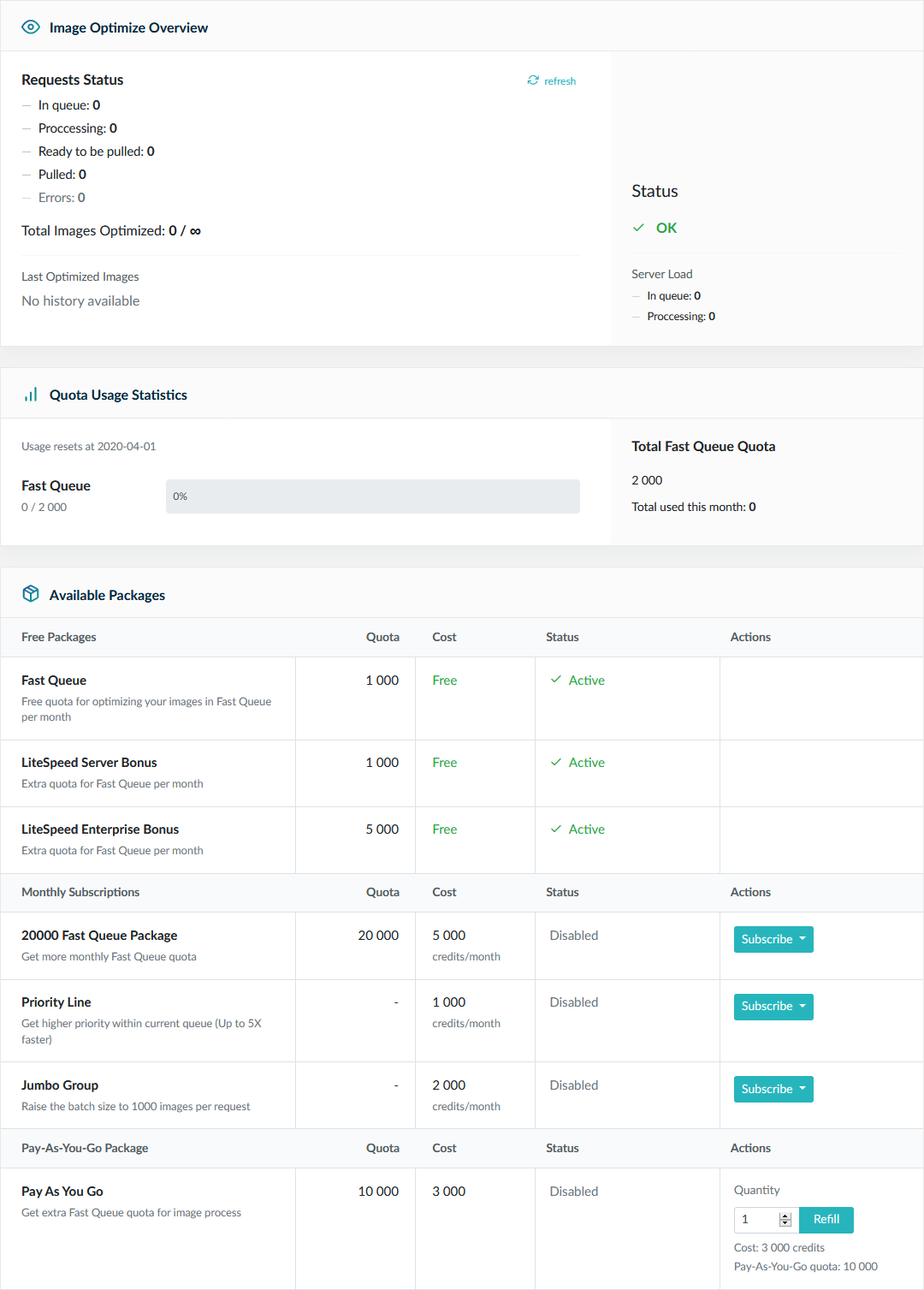Click the Available Packages heading

(107, 595)
